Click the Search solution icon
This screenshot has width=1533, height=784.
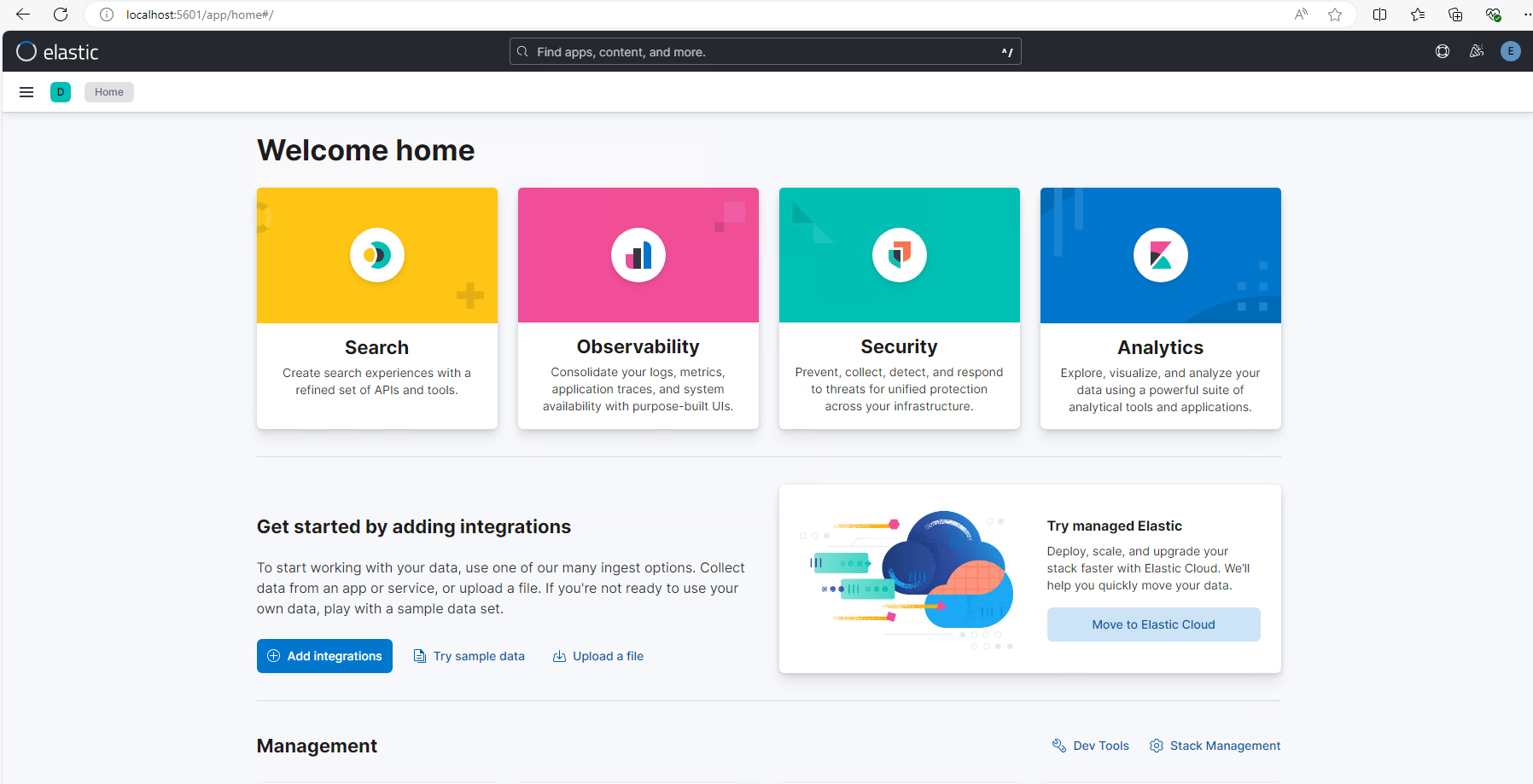[376, 255]
